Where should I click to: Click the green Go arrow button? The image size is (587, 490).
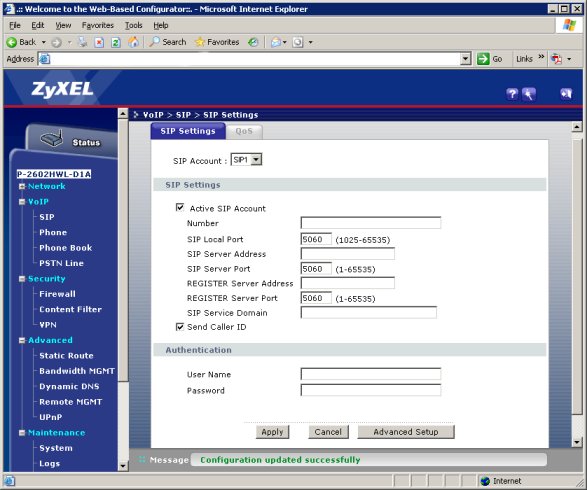click(490, 59)
